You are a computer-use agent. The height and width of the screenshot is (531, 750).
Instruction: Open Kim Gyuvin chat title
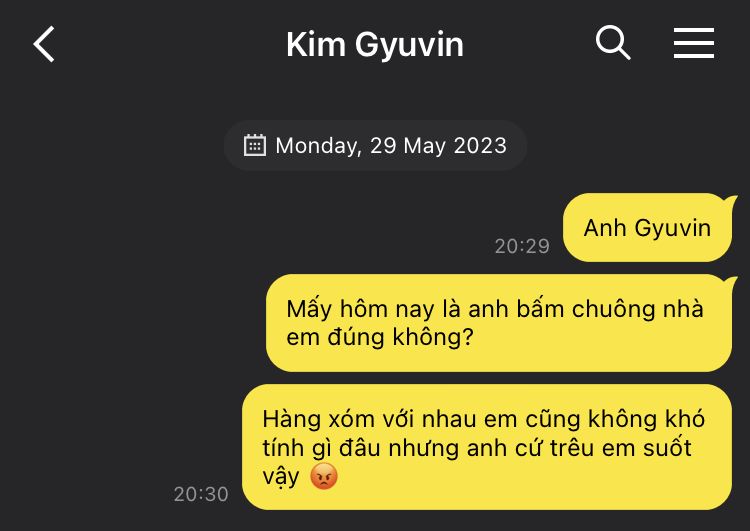tap(375, 44)
